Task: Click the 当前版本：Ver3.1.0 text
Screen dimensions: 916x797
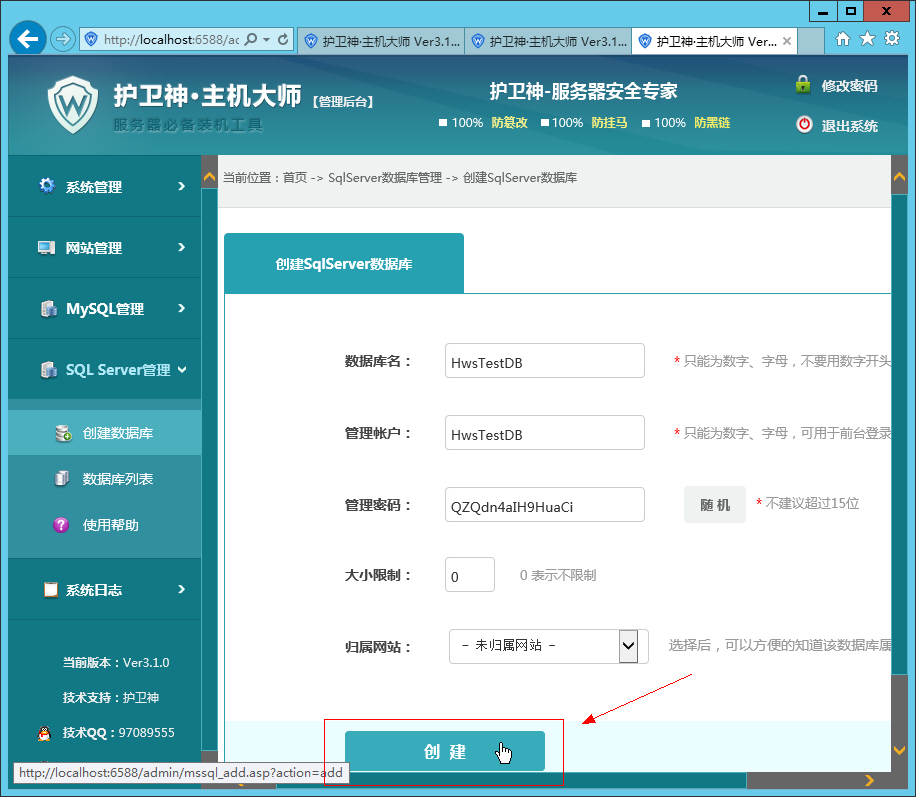Action: coord(116,663)
